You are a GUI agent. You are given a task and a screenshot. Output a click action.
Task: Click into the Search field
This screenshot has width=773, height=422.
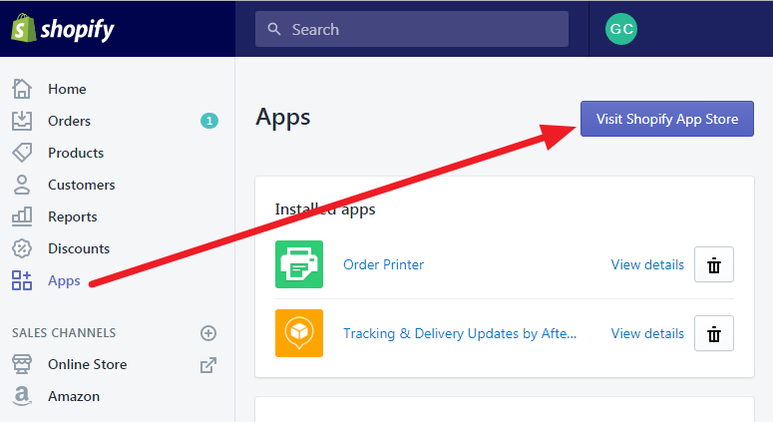(420, 30)
